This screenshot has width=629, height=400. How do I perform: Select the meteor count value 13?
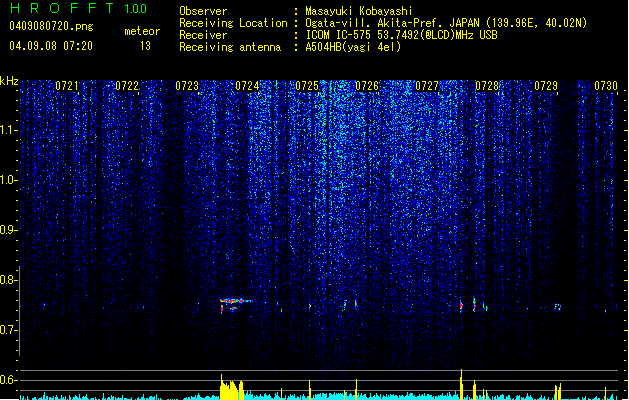pyautogui.click(x=145, y=46)
